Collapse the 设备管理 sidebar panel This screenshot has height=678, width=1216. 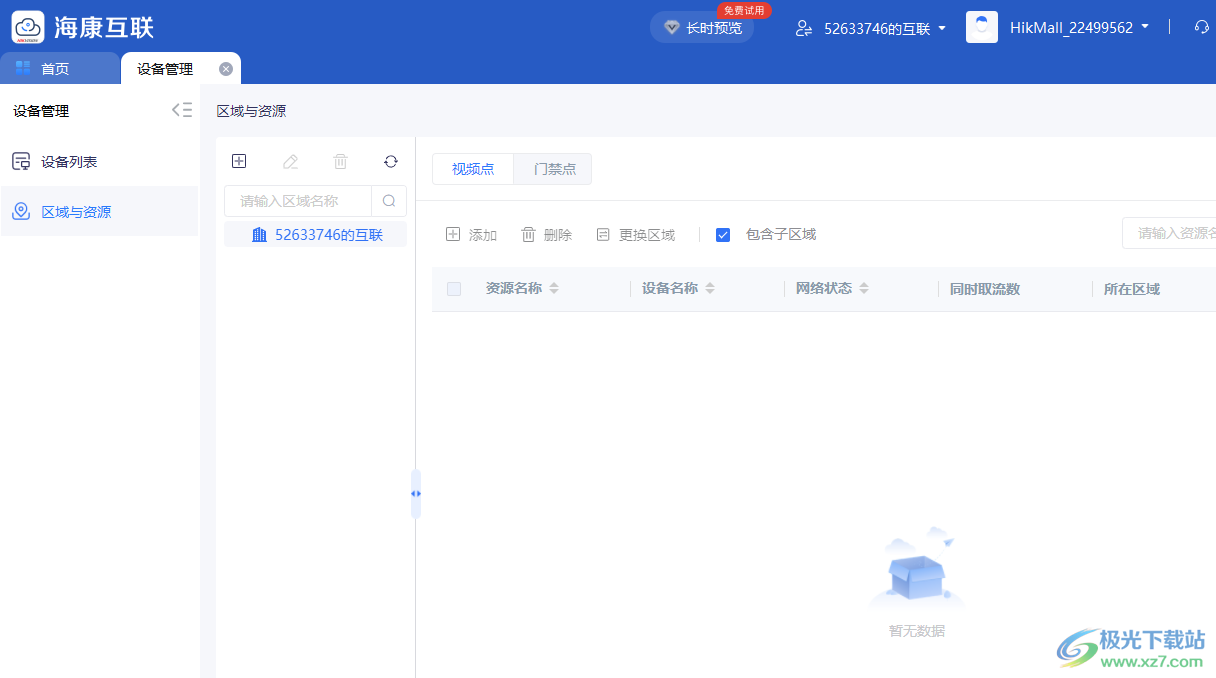click(x=182, y=110)
